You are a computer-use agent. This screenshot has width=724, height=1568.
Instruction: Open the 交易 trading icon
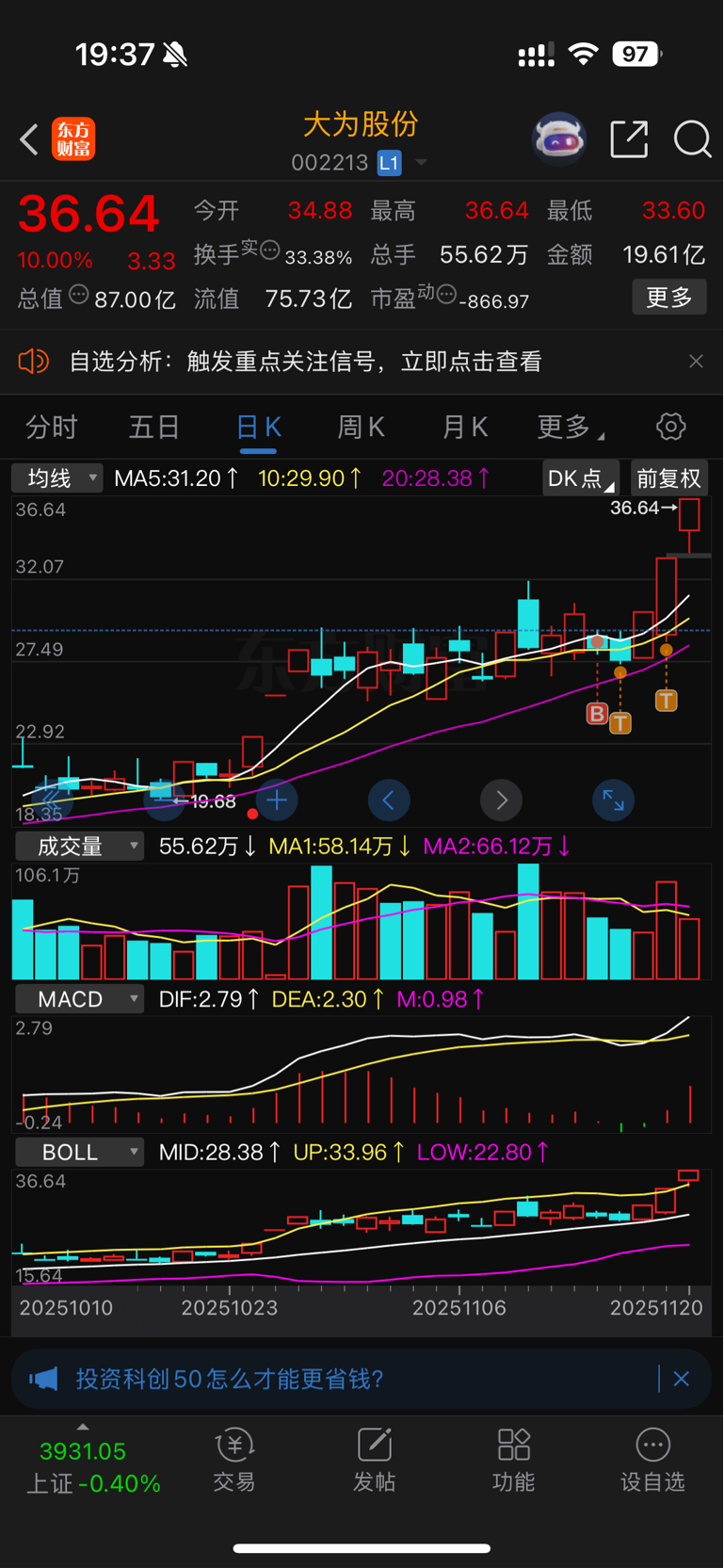point(234,1460)
